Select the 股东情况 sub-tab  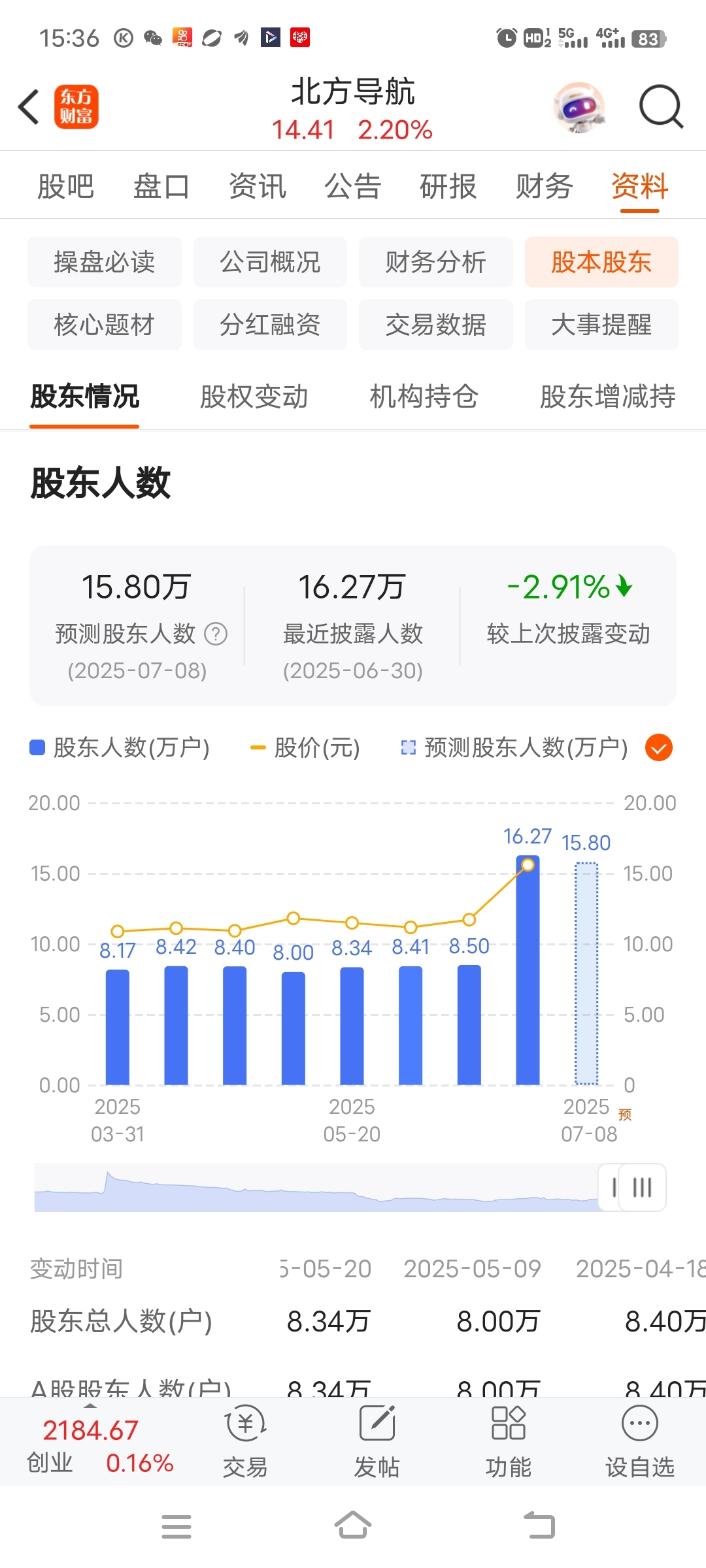point(84,397)
